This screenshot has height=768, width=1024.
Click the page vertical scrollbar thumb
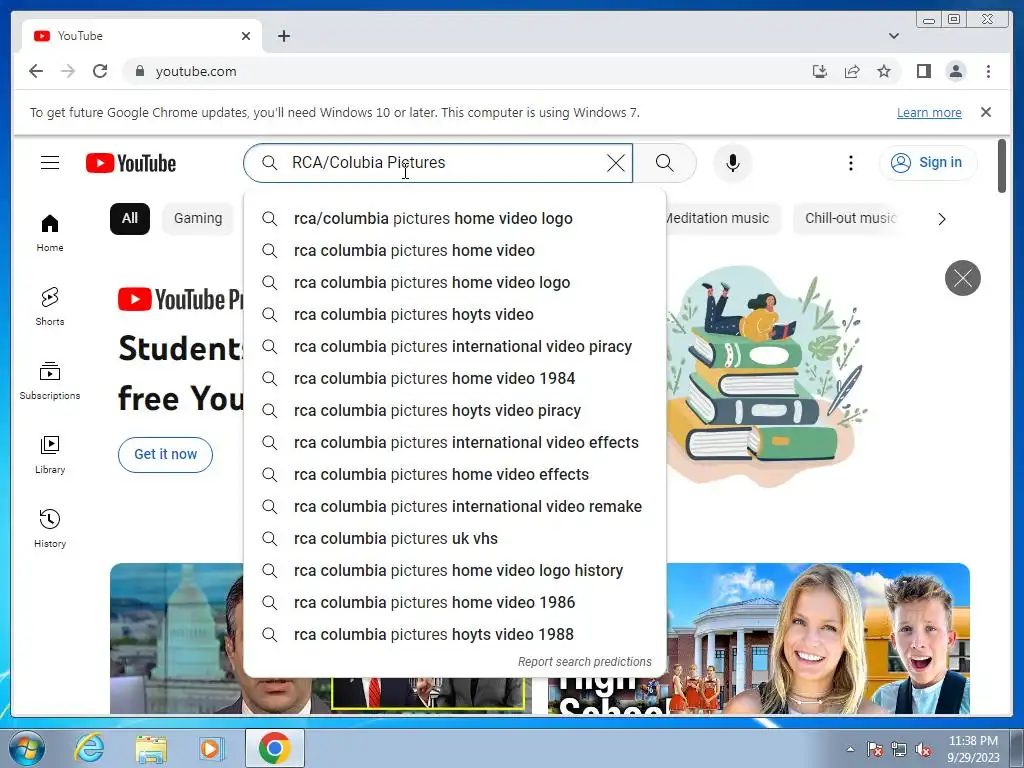click(1002, 166)
